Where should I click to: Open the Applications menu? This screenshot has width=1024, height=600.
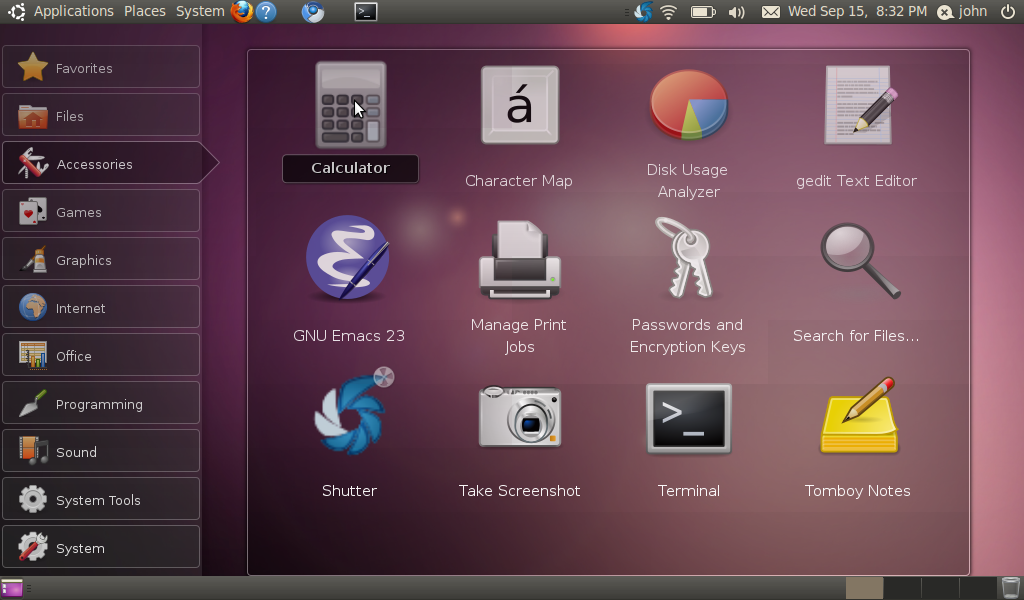[73, 11]
